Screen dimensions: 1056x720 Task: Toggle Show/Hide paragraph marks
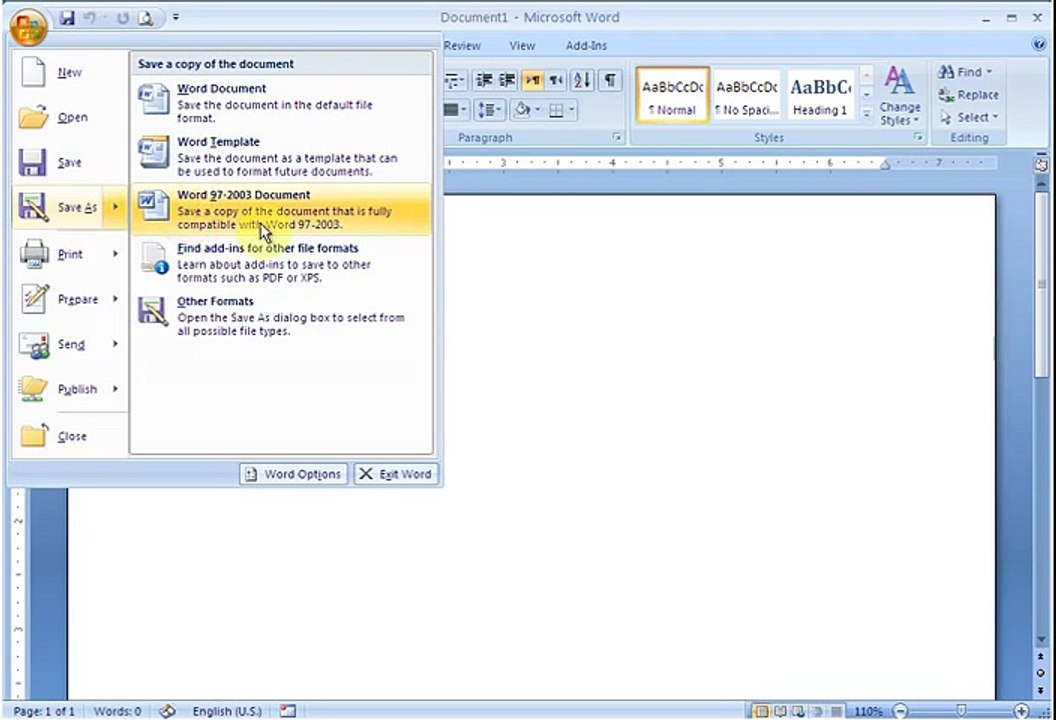pyautogui.click(x=609, y=81)
